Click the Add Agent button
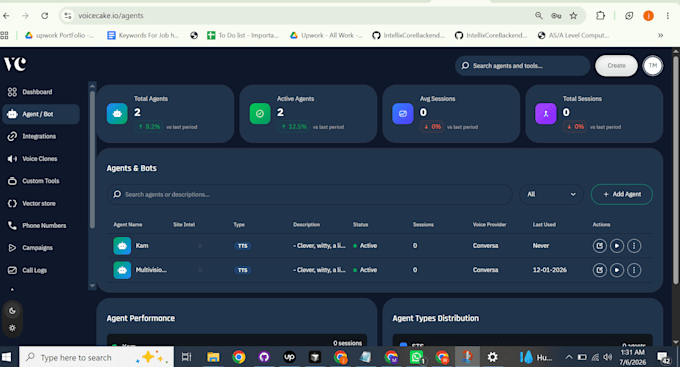The width and height of the screenshot is (680, 367). [x=622, y=194]
